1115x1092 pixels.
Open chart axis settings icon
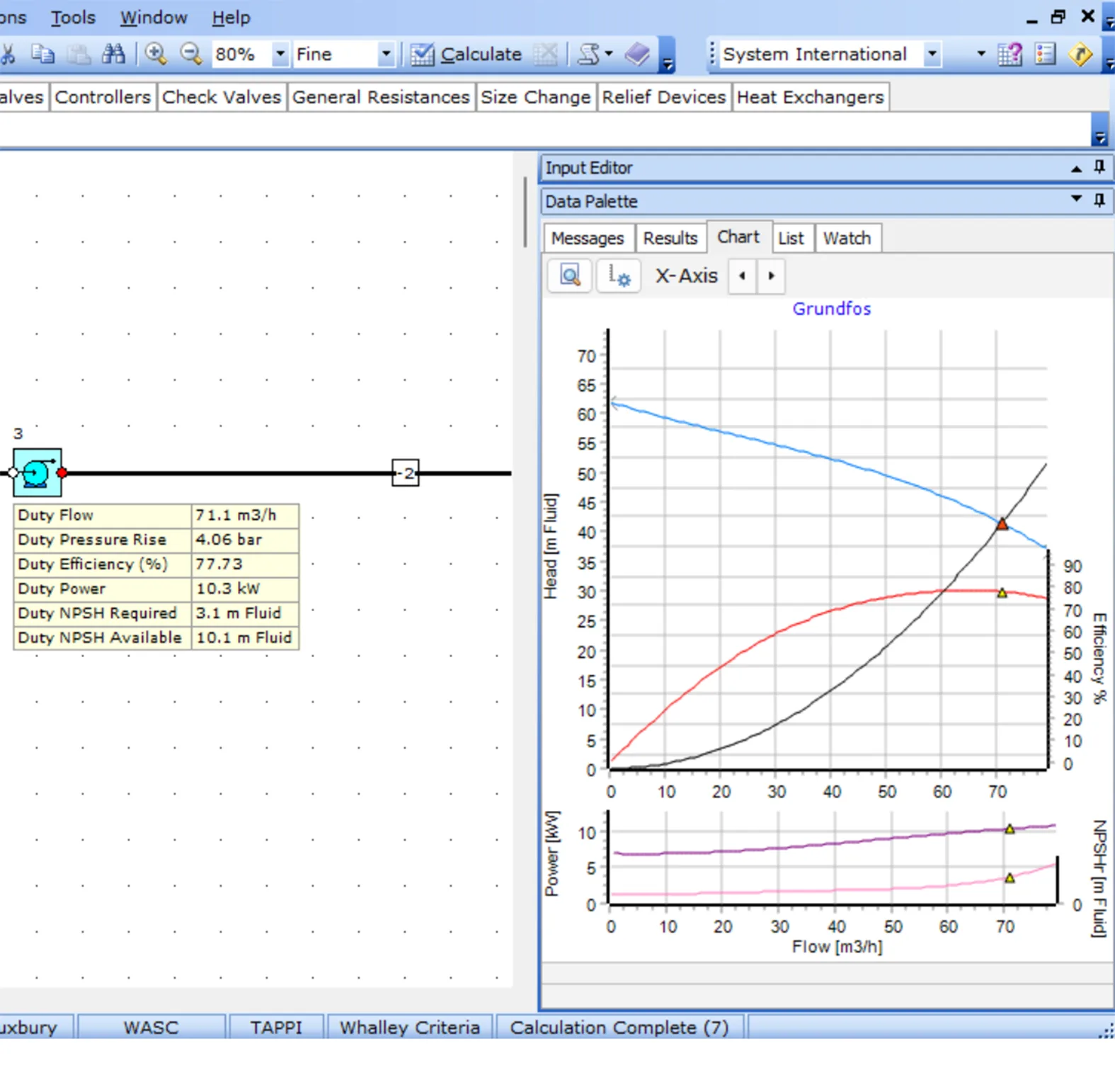pos(619,275)
